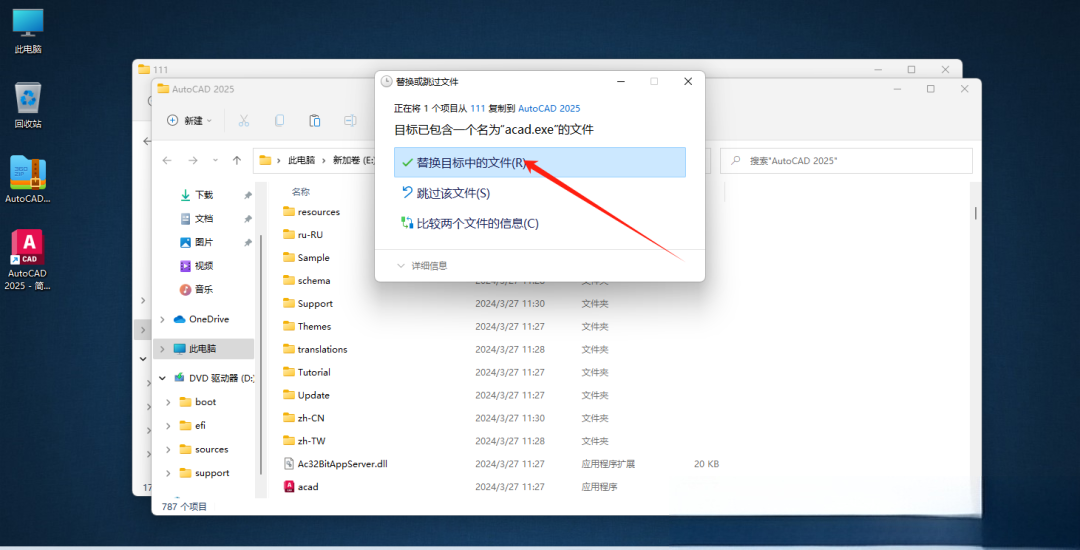Minimize the 替换或跳过文件 dialog

click(622, 81)
